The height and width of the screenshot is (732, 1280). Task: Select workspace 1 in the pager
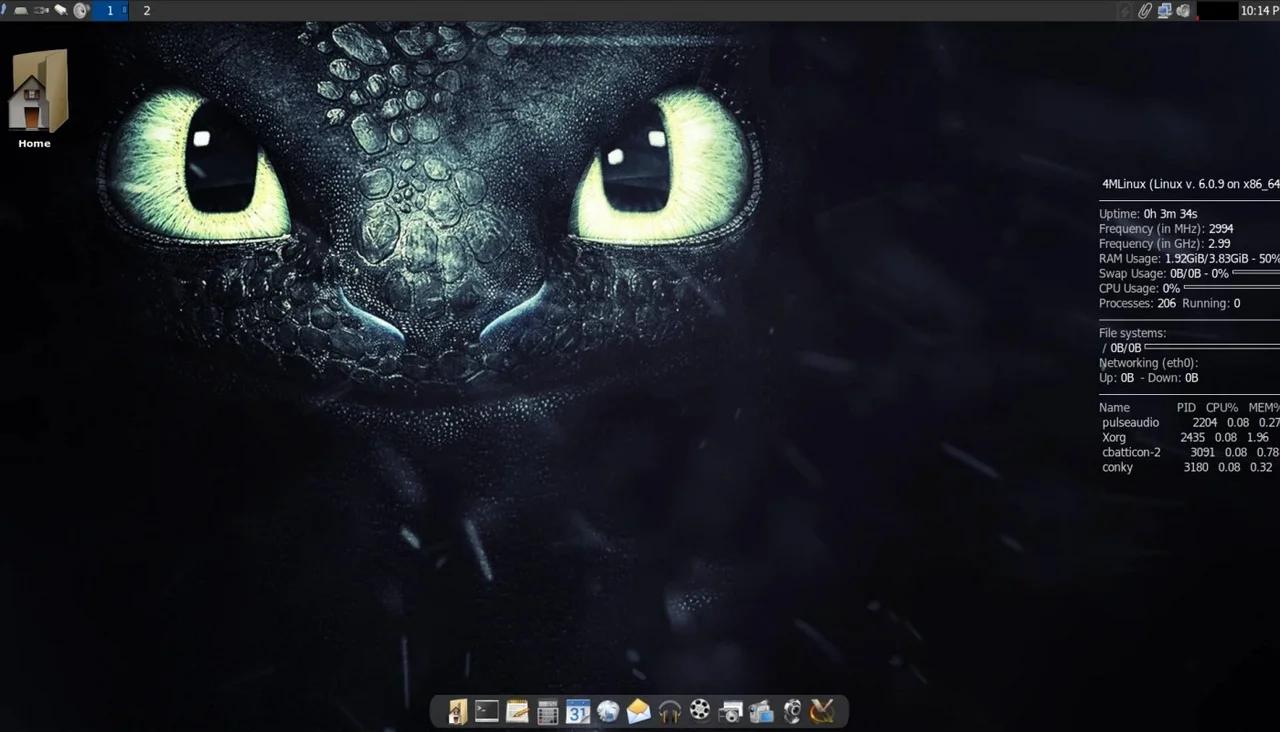click(x=110, y=11)
